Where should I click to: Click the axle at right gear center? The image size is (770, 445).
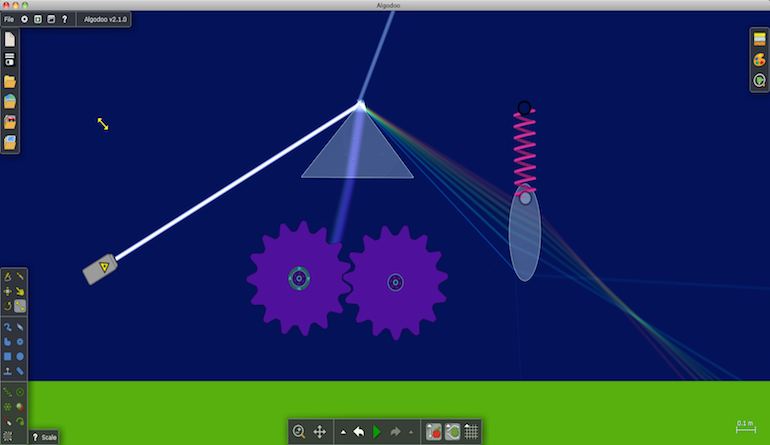(395, 282)
